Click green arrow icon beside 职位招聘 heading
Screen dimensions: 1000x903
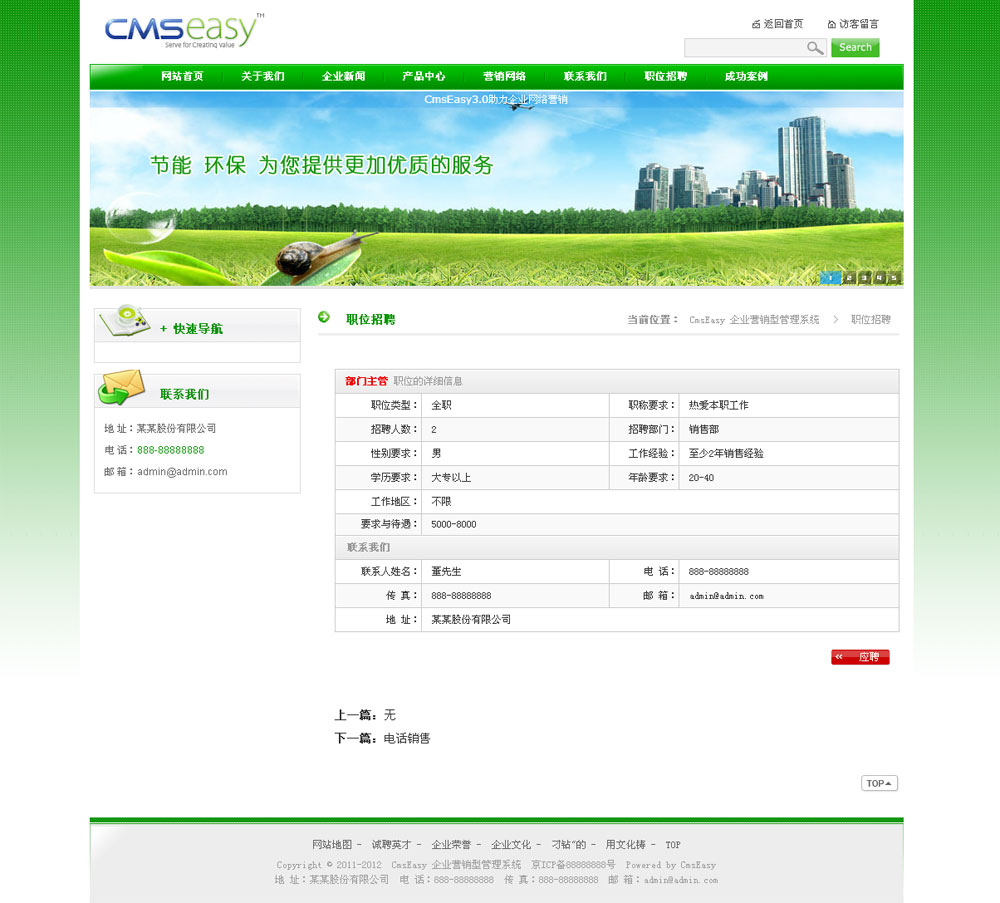click(x=324, y=318)
